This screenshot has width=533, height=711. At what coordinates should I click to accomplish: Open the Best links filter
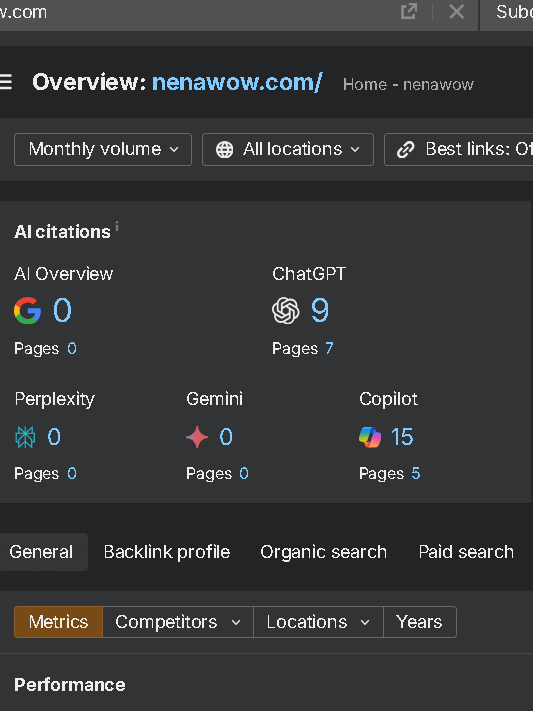(459, 149)
